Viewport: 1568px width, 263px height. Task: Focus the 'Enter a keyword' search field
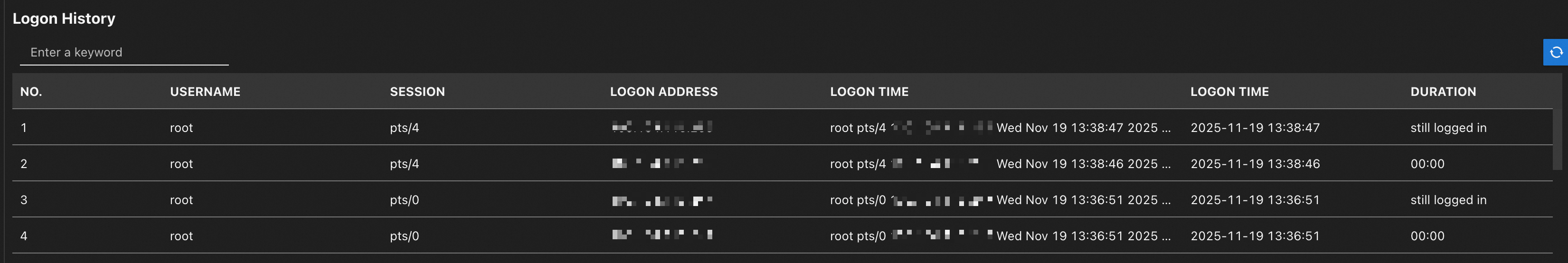point(124,52)
